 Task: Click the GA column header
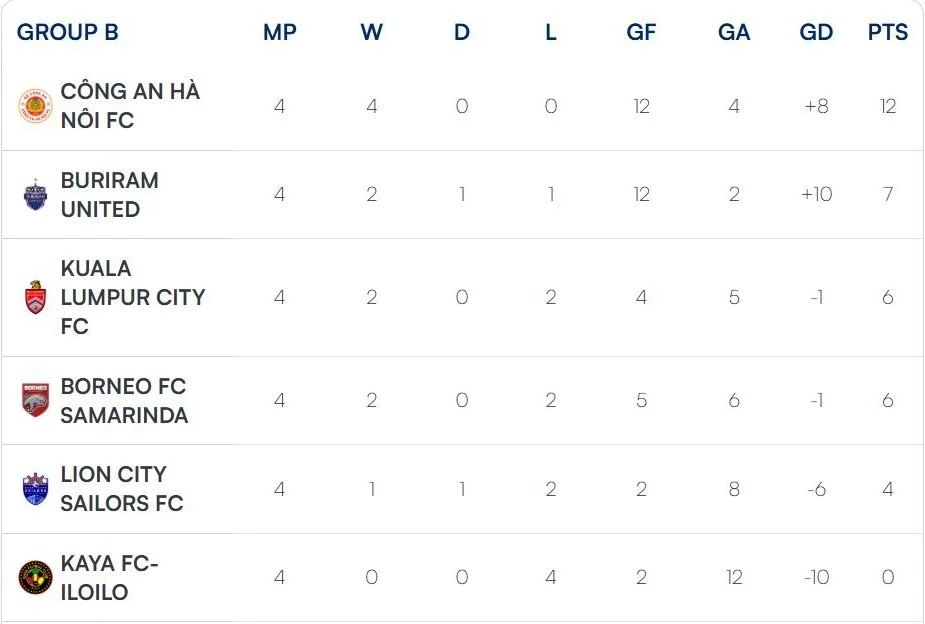(733, 32)
